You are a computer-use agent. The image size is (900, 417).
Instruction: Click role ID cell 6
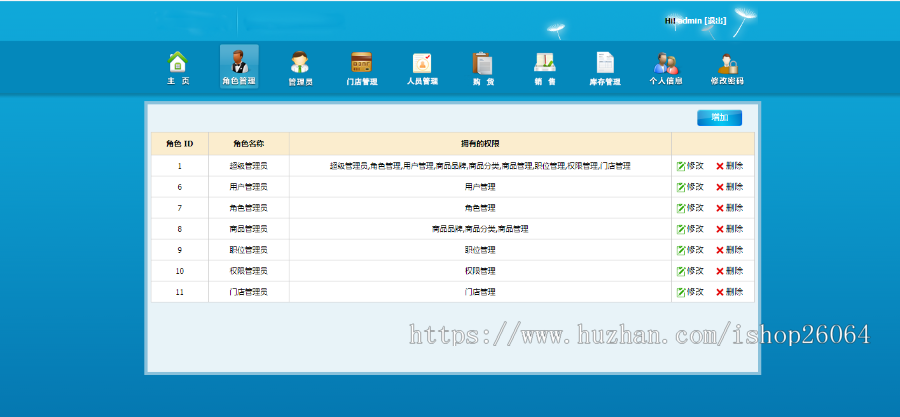click(x=180, y=186)
